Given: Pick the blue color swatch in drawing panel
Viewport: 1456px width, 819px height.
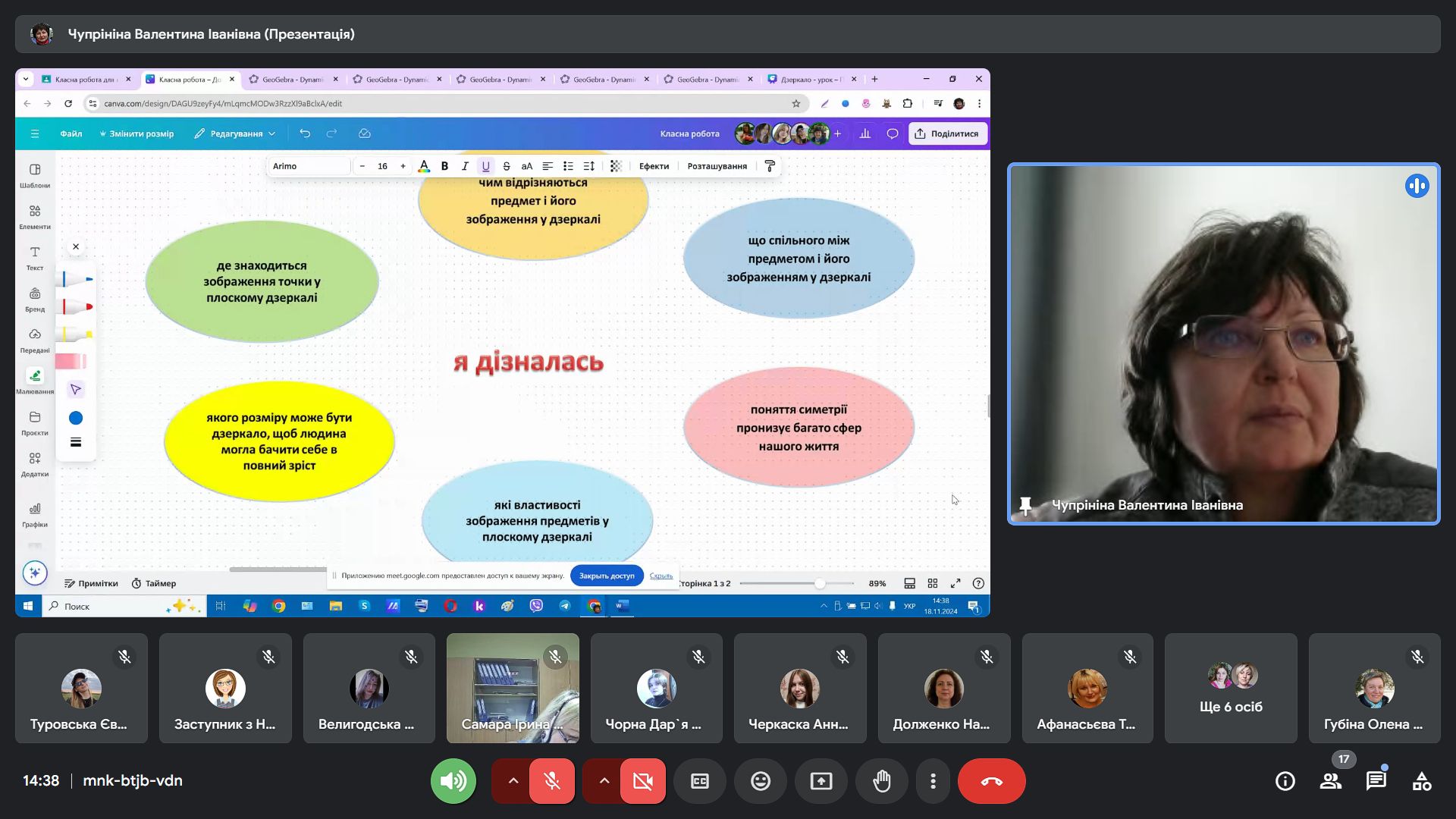Looking at the screenshot, I should tap(76, 418).
